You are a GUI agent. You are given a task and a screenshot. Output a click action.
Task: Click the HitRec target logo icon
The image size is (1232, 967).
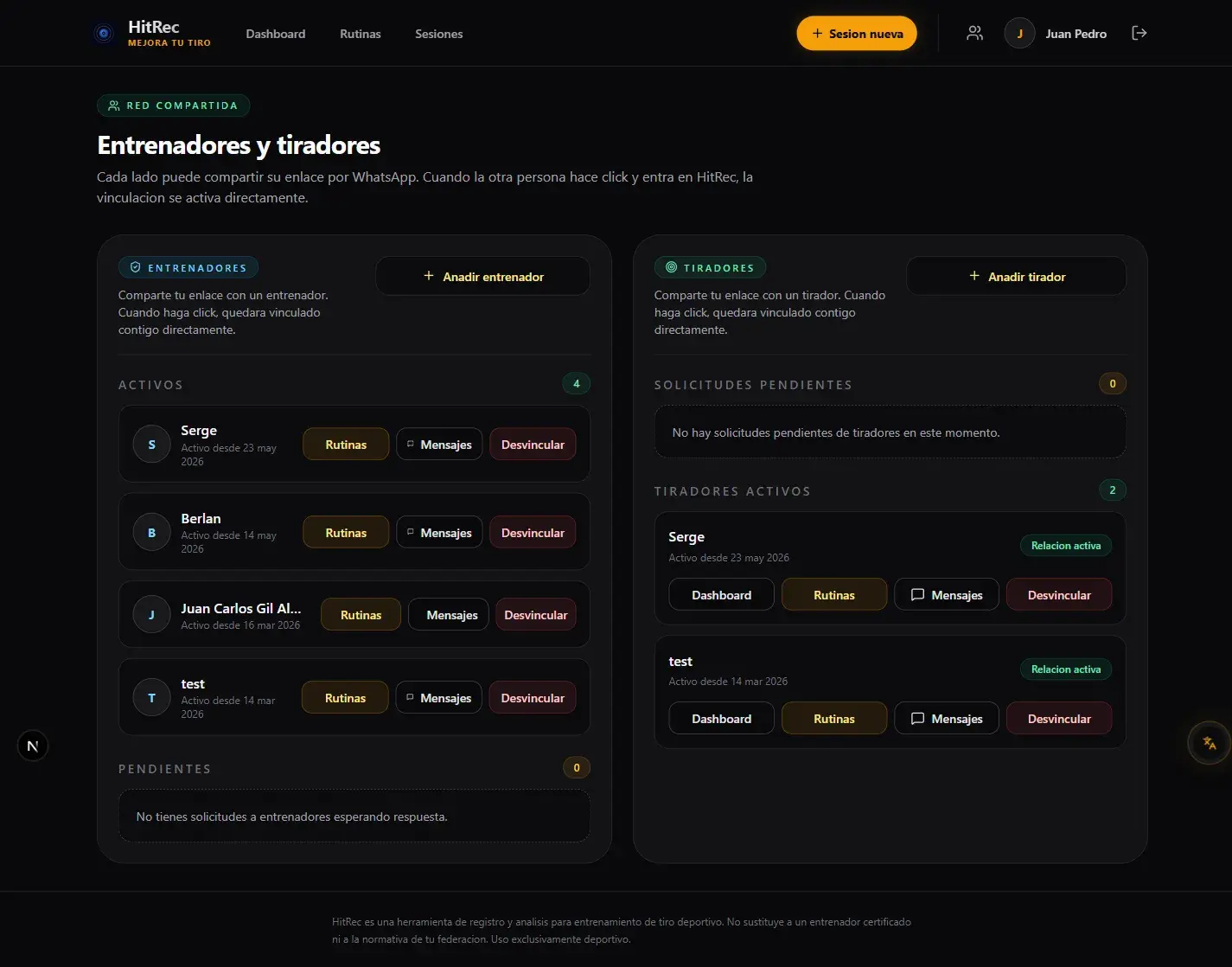104,34
